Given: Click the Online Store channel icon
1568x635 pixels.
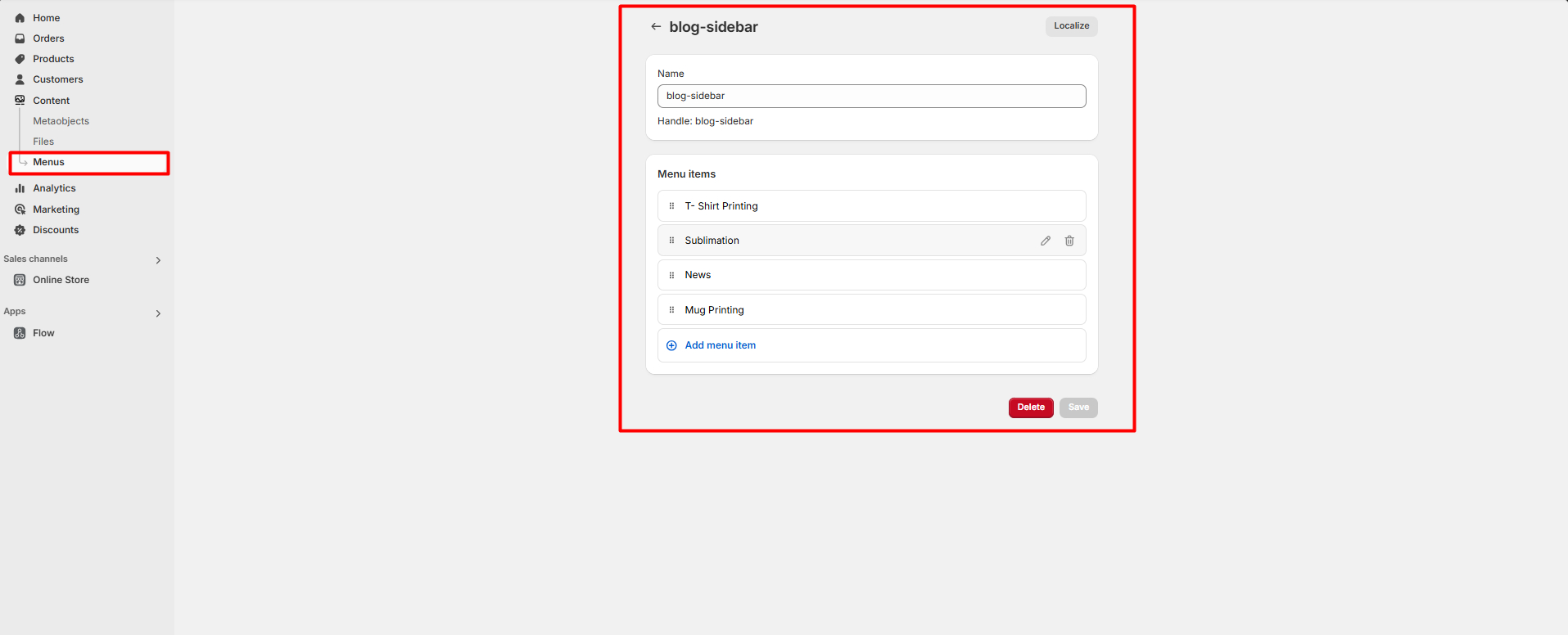Looking at the screenshot, I should [x=20, y=280].
